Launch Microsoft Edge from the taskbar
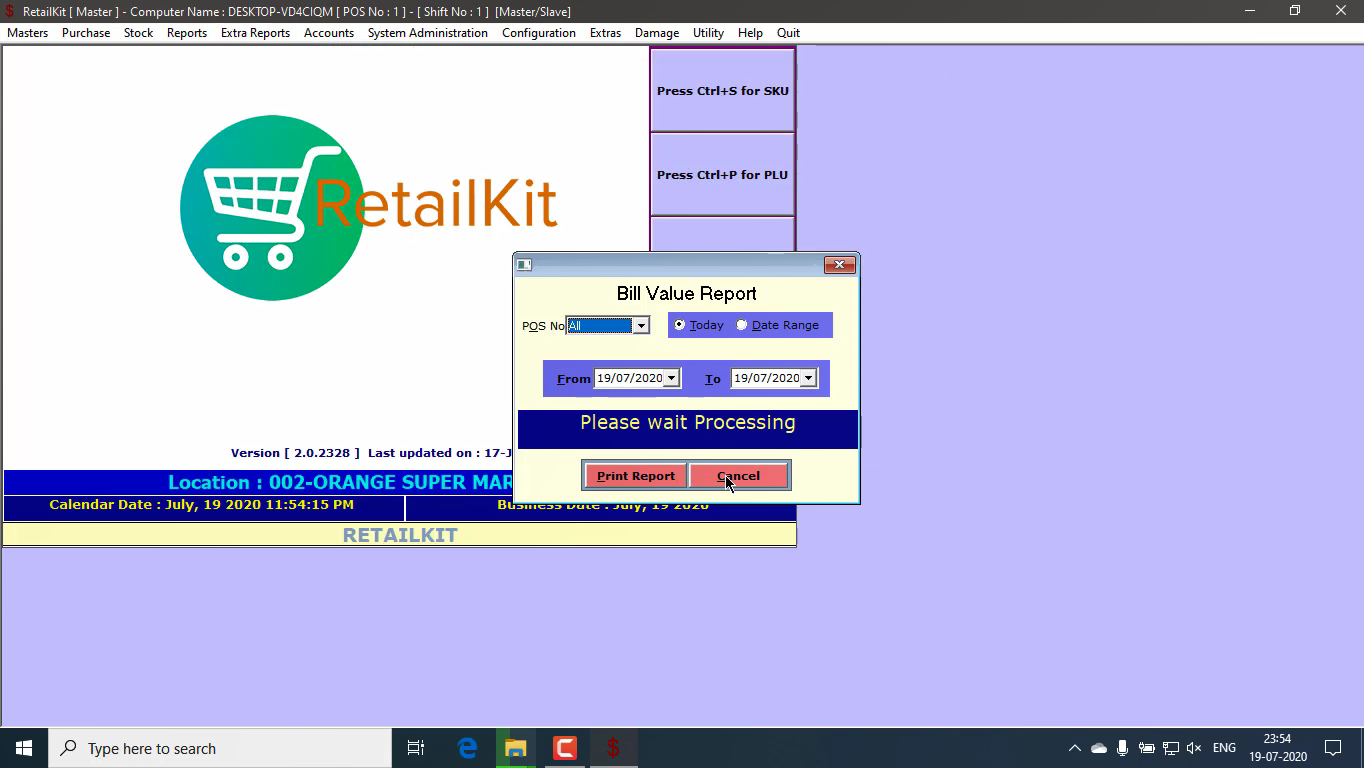Screen dimensions: 1364x768 click(467, 748)
